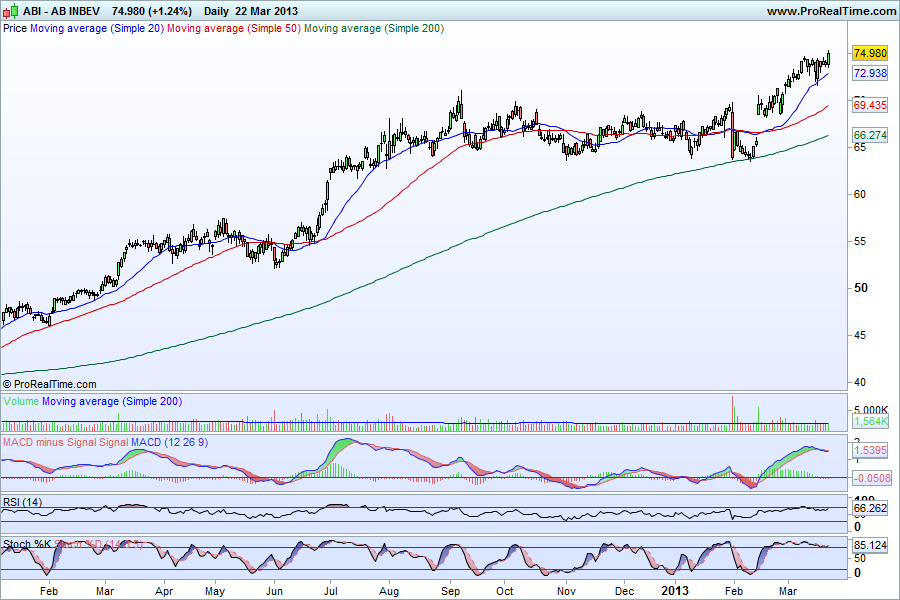900x600 pixels.
Task: Click the -0.0508 MACD histogram value tag
Action: coord(872,478)
